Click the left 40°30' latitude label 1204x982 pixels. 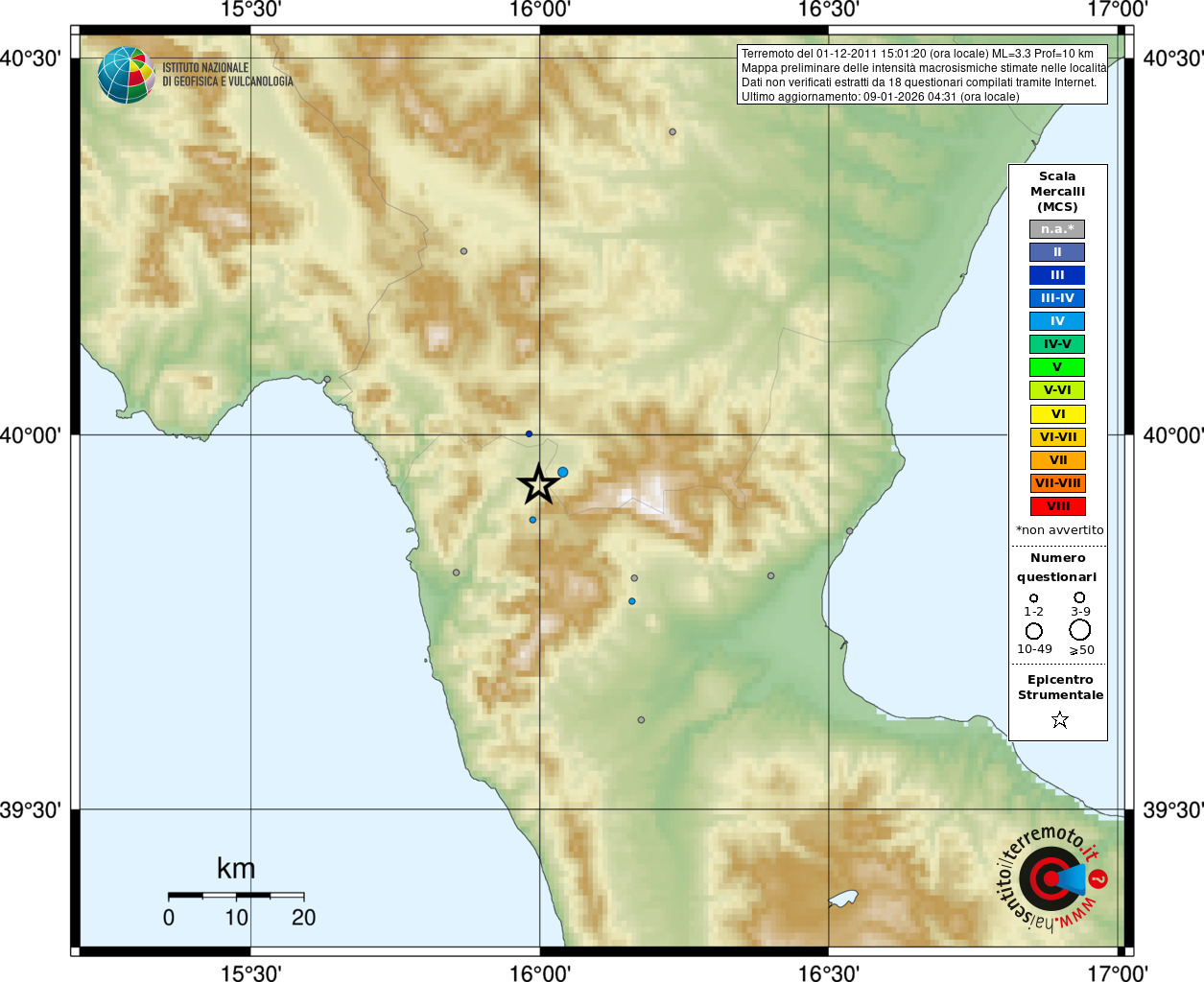click(x=31, y=58)
